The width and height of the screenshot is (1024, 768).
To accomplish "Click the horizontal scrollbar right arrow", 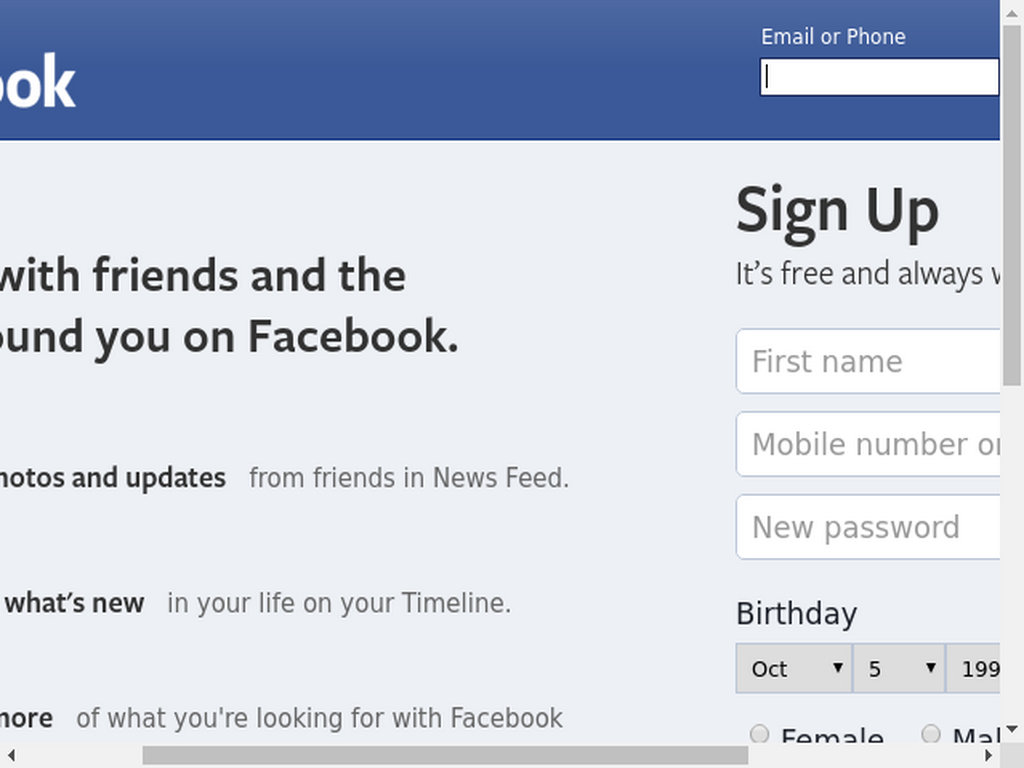I will (988, 755).
